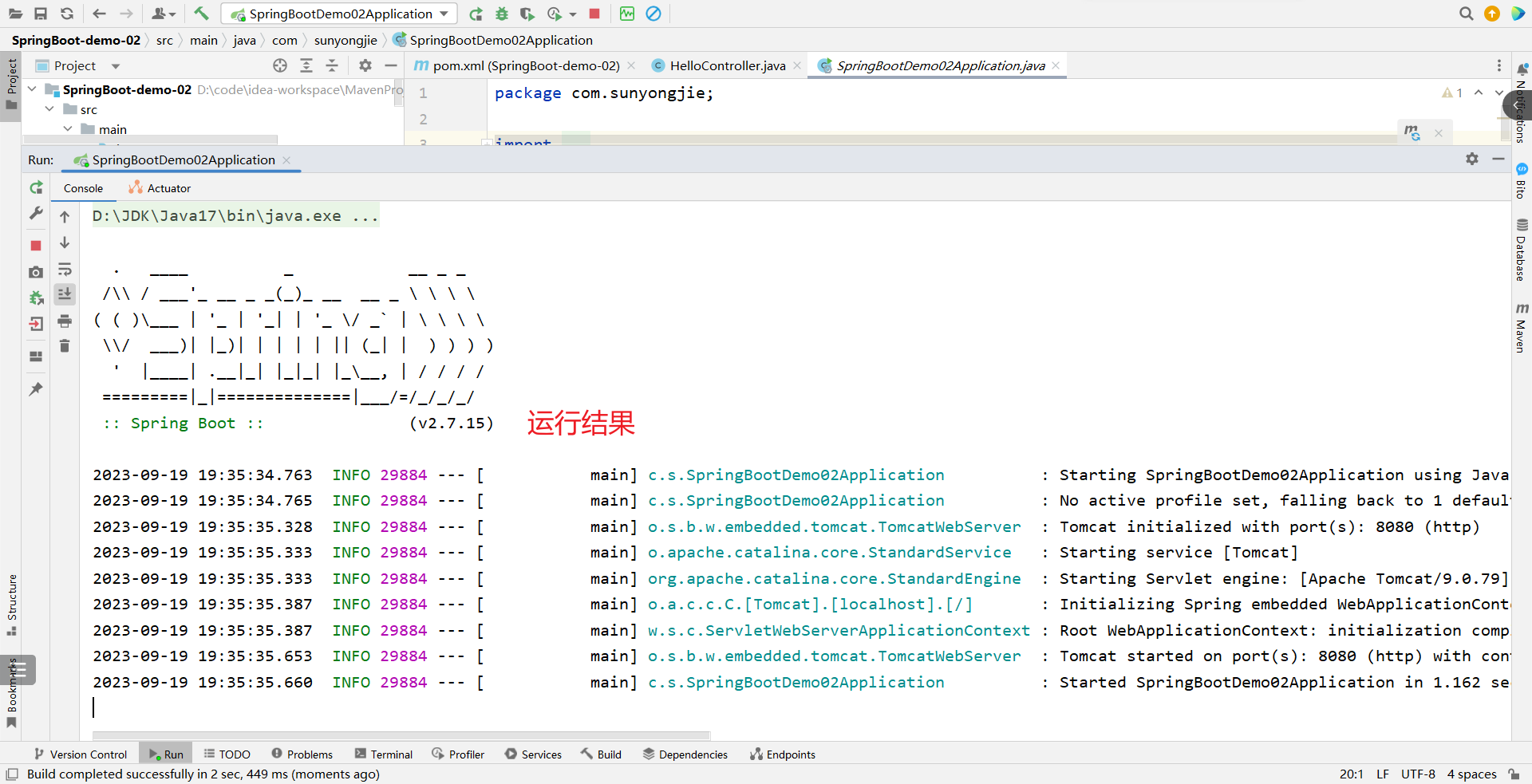The width and height of the screenshot is (1532, 784).
Task: Open the Endpoints tool window
Action: [782, 754]
